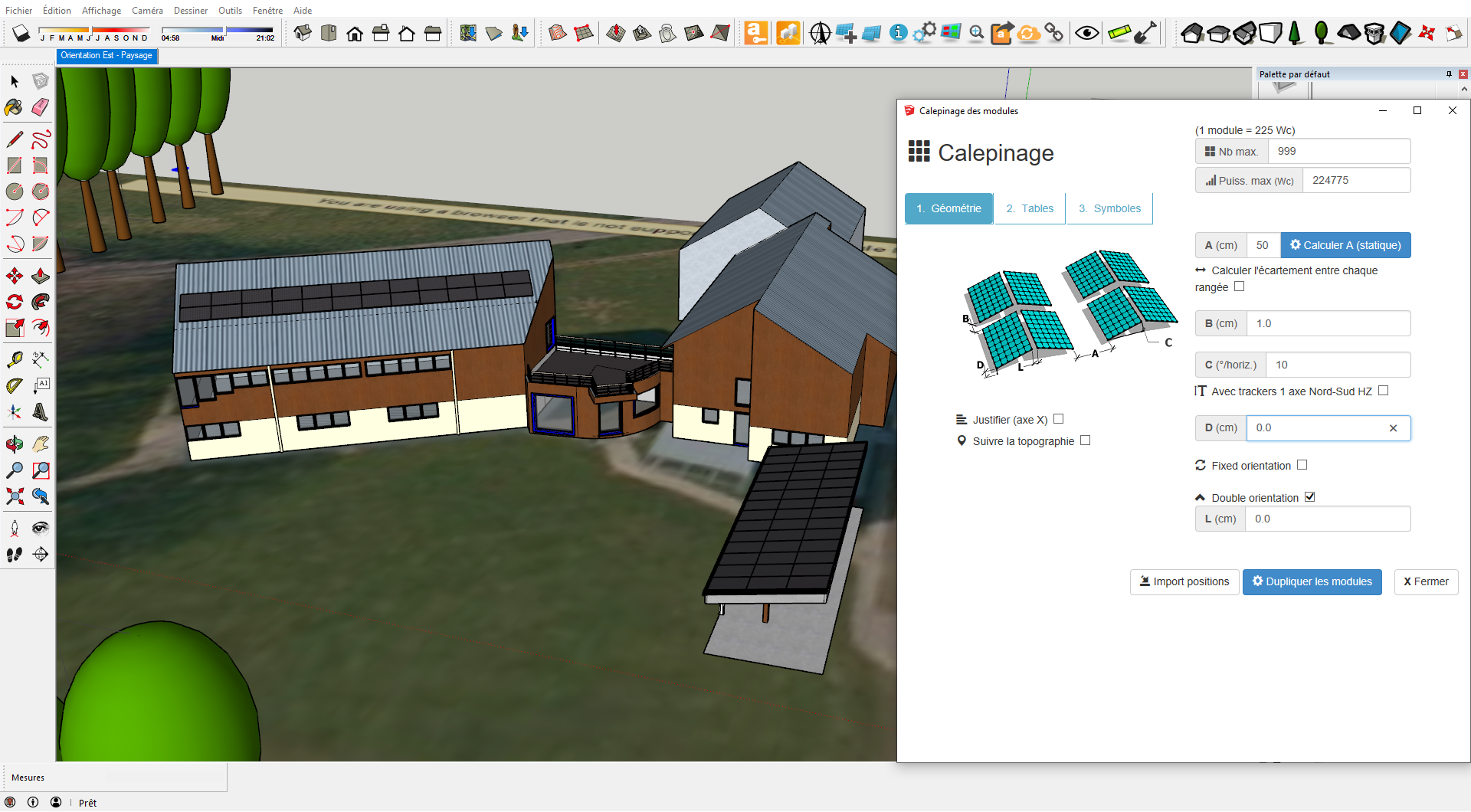Disable Double orientation
This screenshot has height=812, width=1471.
[1310, 496]
